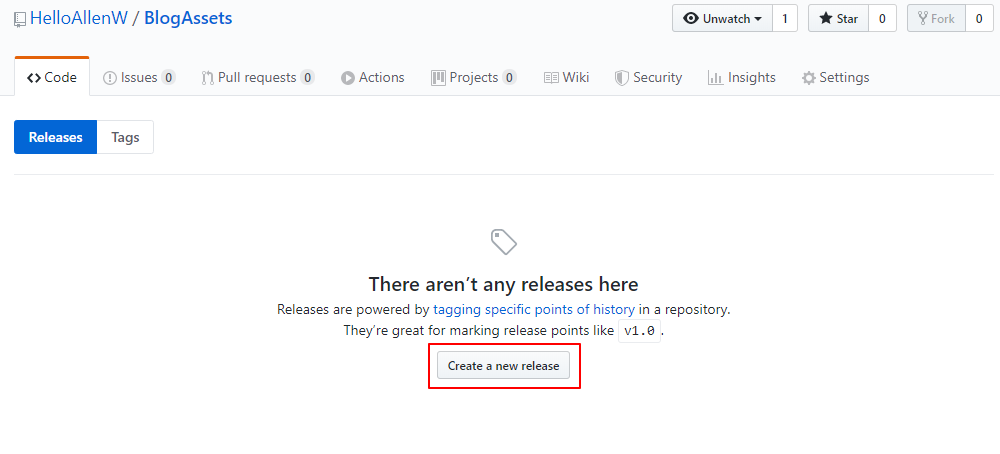
Task: Select the Releases button
Action: tap(55, 137)
